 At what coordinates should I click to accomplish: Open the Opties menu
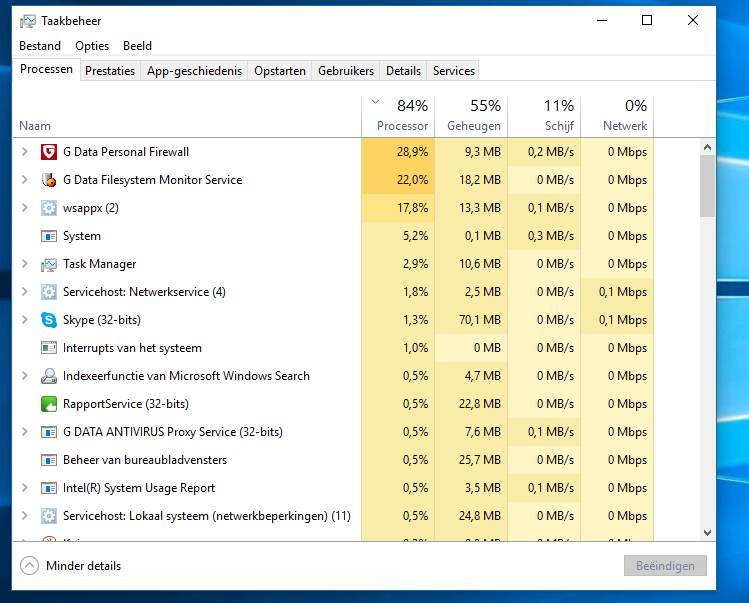tap(92, 46)
